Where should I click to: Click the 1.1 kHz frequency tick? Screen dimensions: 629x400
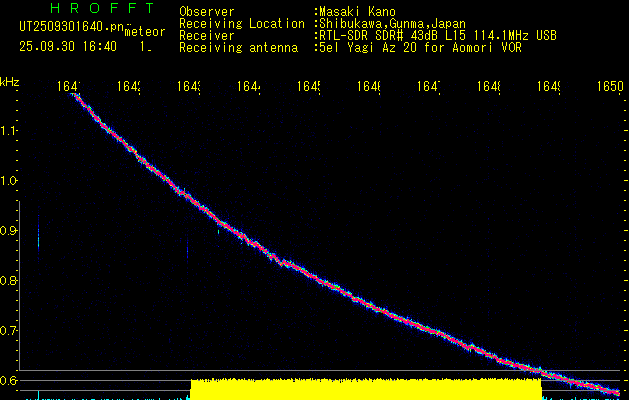tap(9, 131)
